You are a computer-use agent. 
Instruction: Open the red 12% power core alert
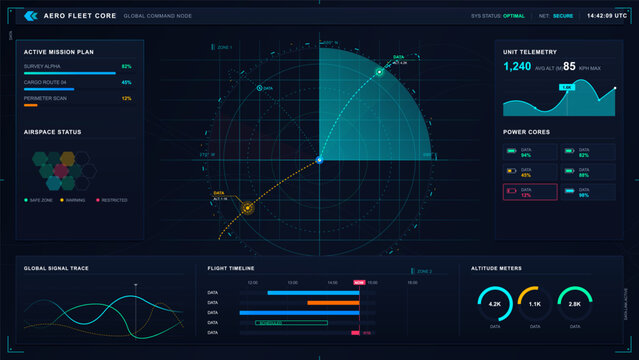(530, 192)
